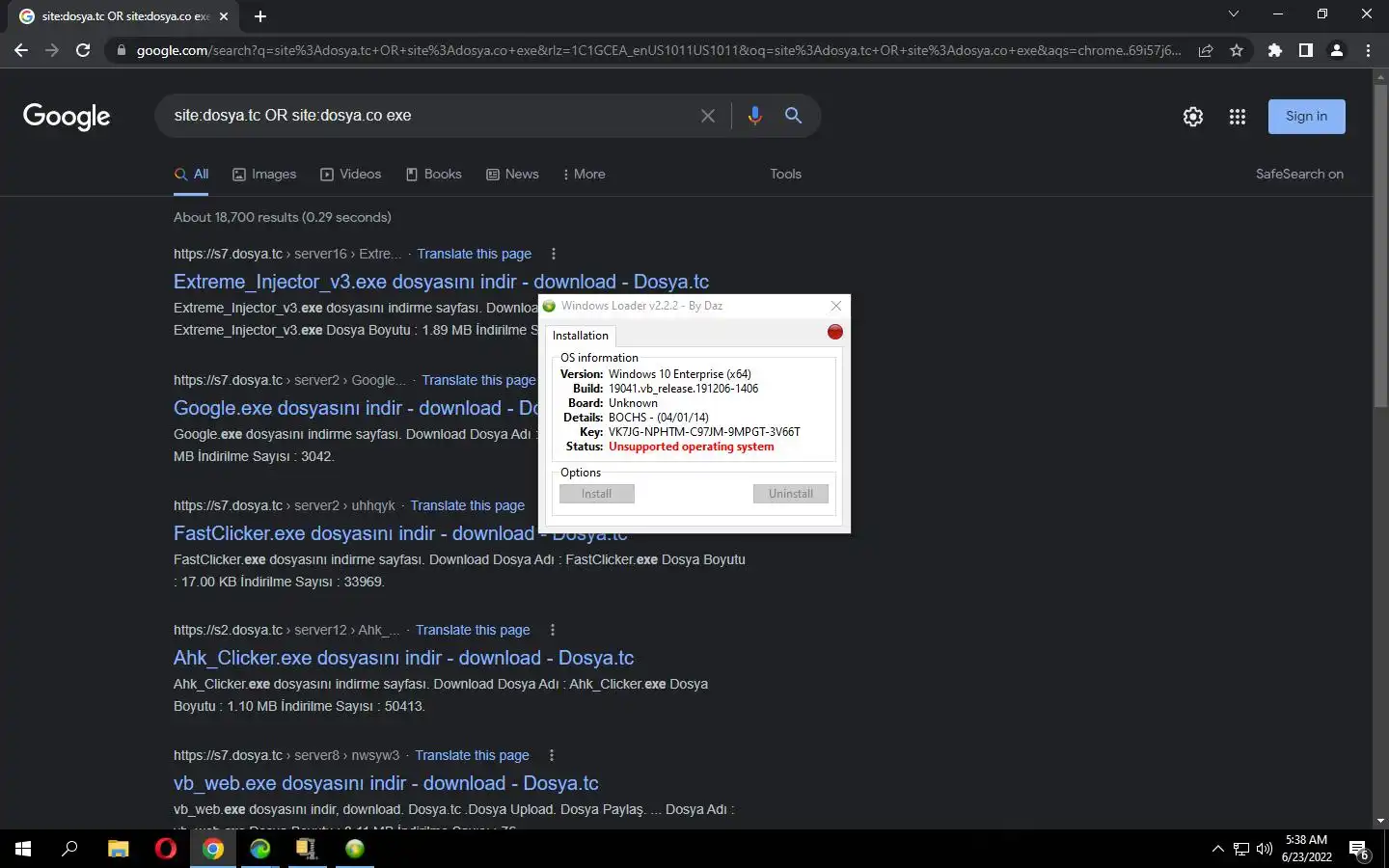1389x868 pixels.
Task: Start voice search with microphone
Action: click(754, 116)
